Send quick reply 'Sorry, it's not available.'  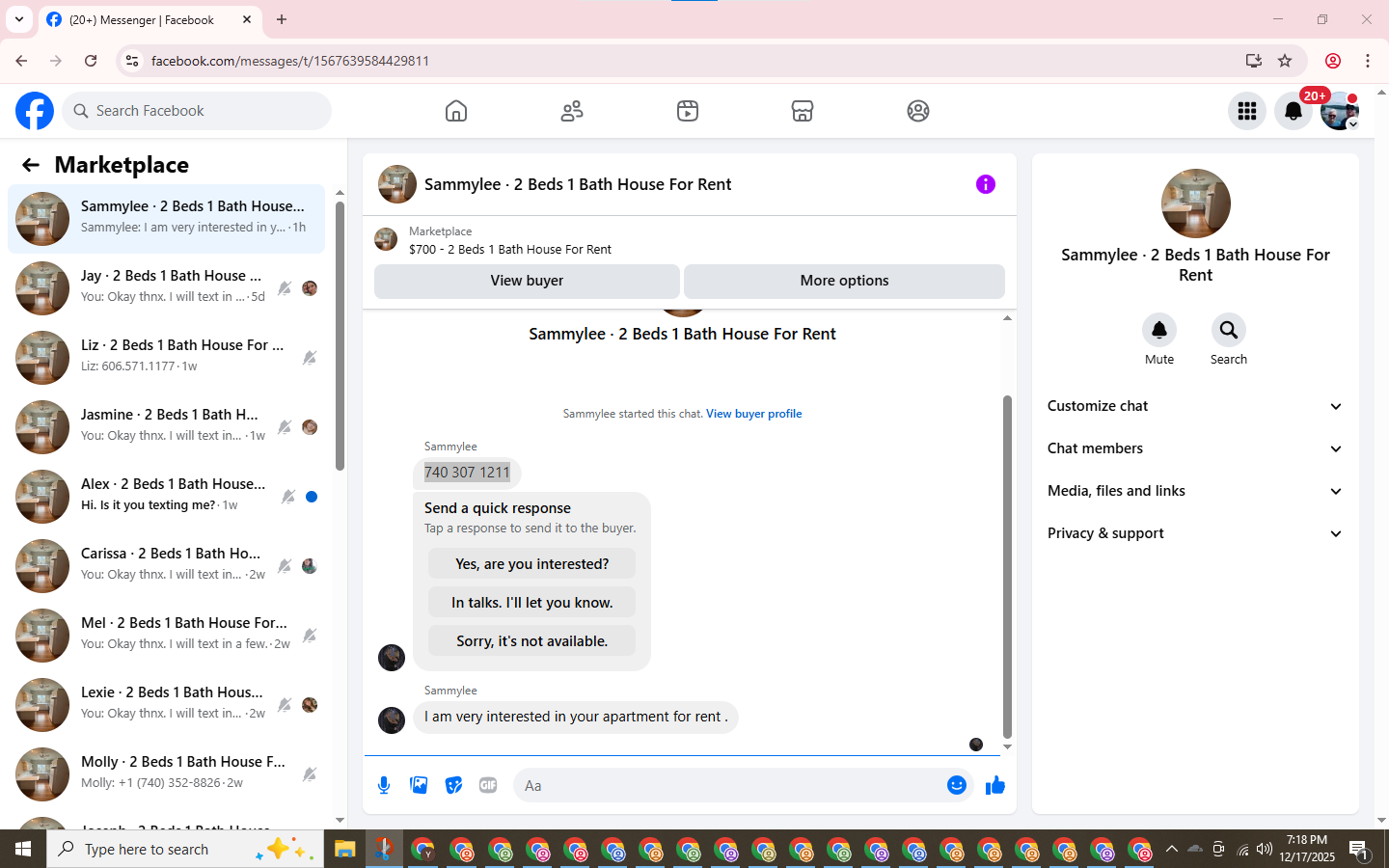531,641
